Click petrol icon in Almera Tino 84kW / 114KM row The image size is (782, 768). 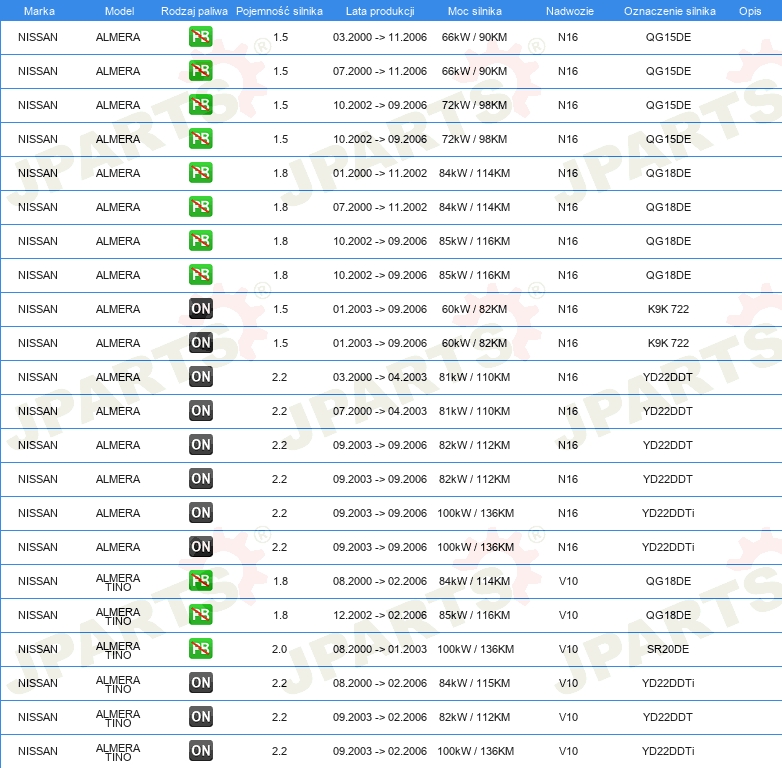pyautogui.click(x=200, y=580)
